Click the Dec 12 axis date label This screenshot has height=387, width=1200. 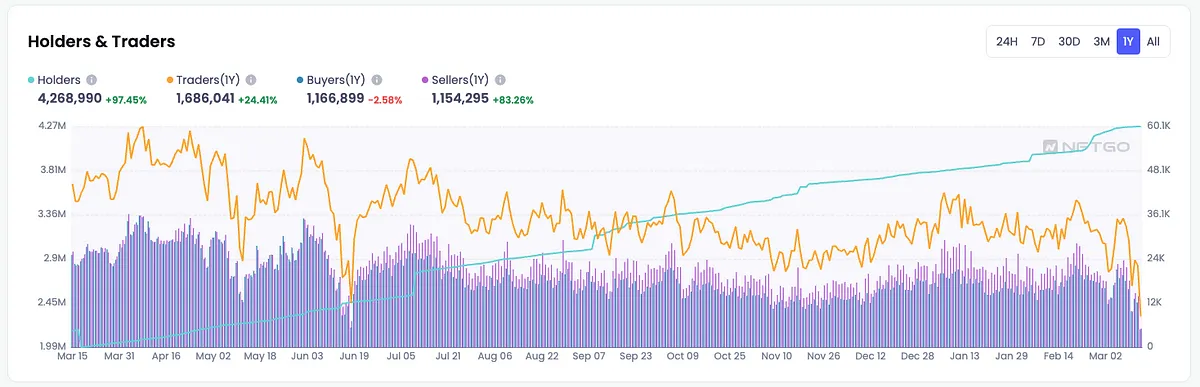[x=871, y=356]
